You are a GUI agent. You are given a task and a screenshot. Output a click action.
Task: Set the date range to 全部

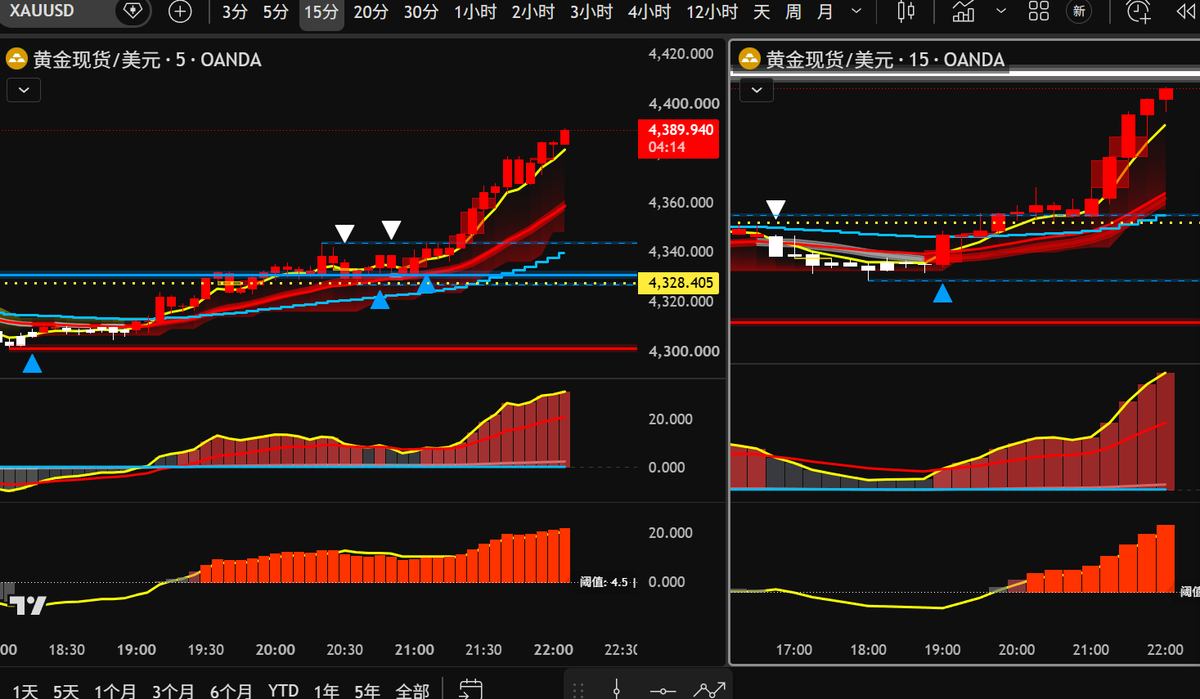pos(413,690)
